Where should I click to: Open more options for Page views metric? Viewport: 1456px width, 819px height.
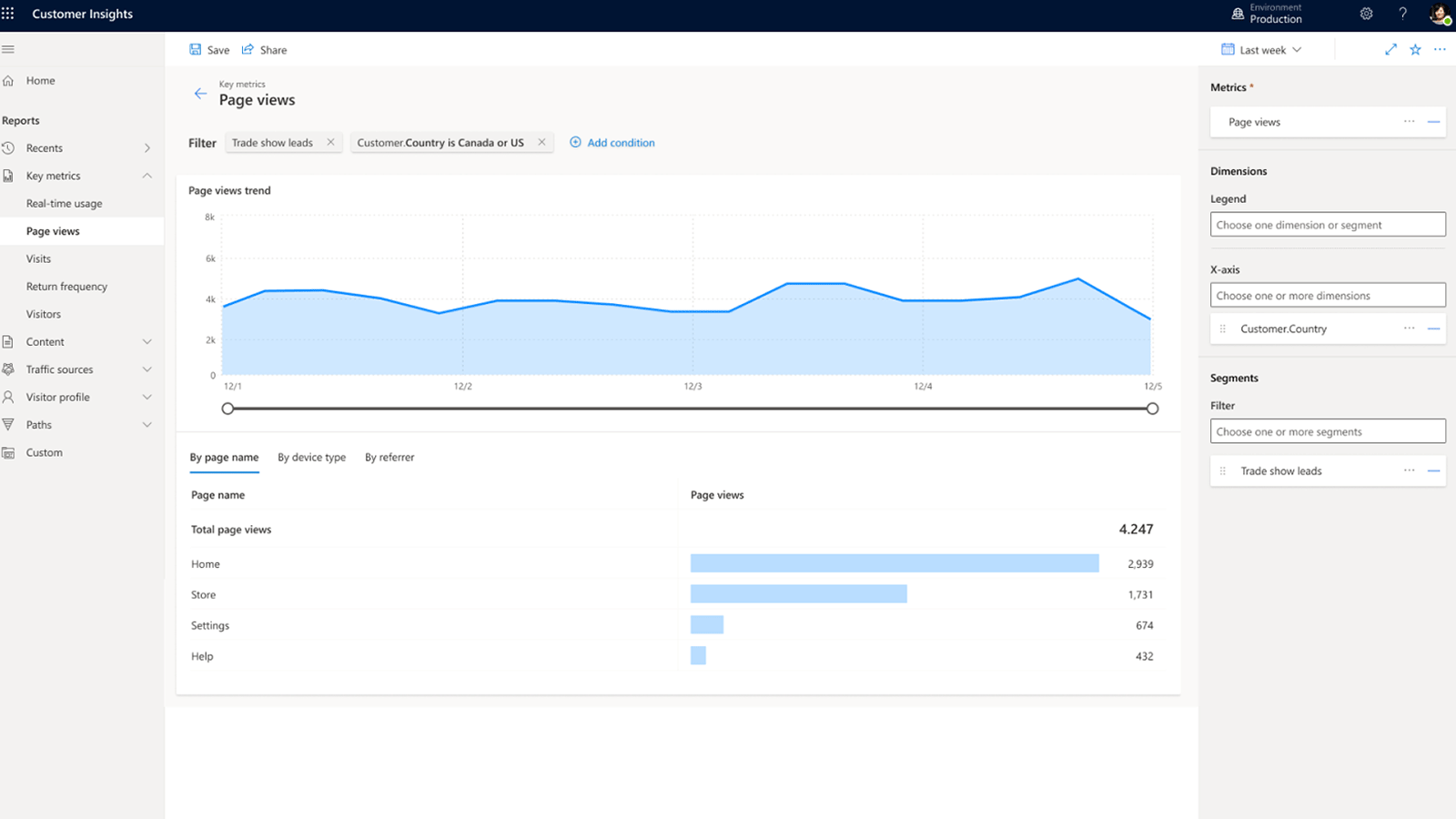[x=1409, y=121]
